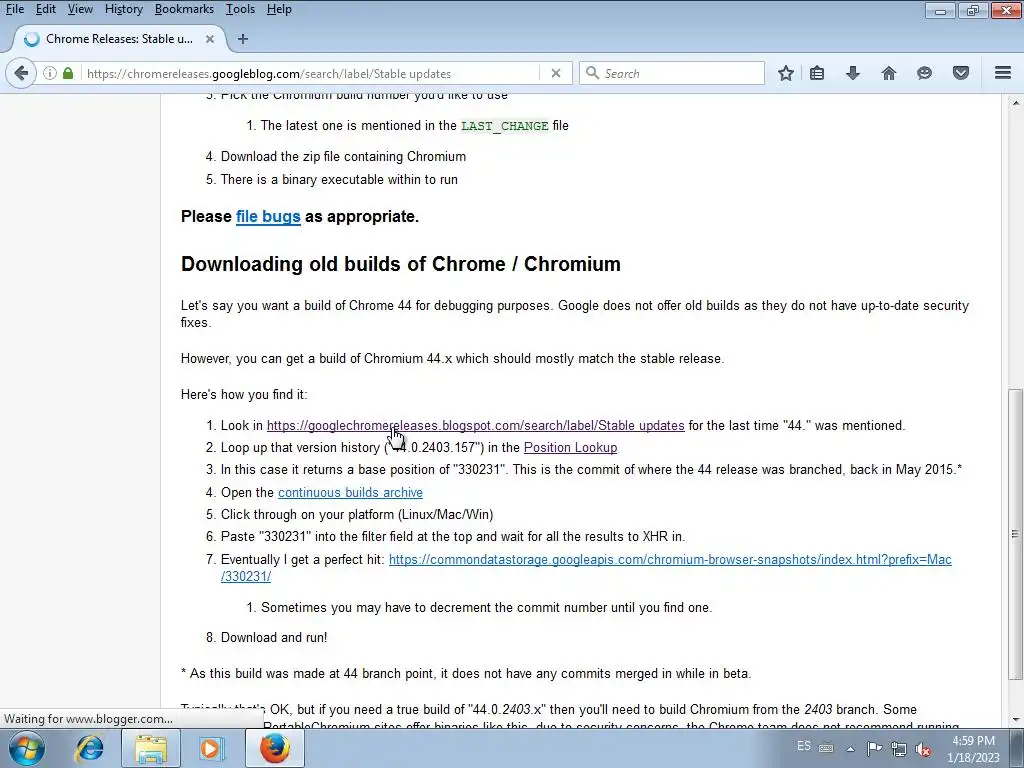This screenshot has height=768, width=1024.
Task: Open the View menu
Action: (80, 9)
